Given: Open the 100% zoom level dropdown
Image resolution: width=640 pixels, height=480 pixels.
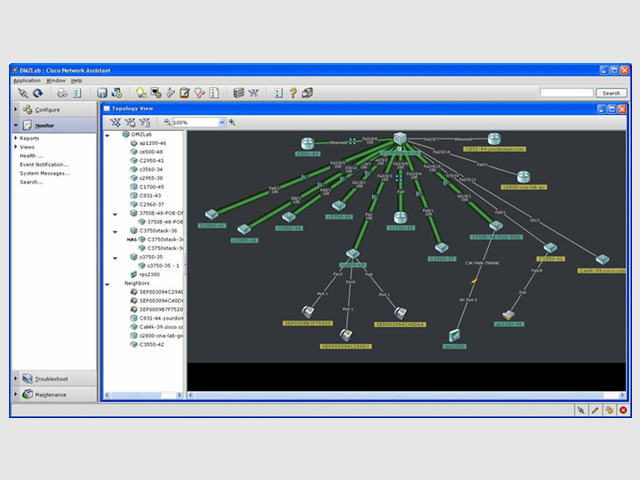Looking at the screenshot, I should coord(222,122).
